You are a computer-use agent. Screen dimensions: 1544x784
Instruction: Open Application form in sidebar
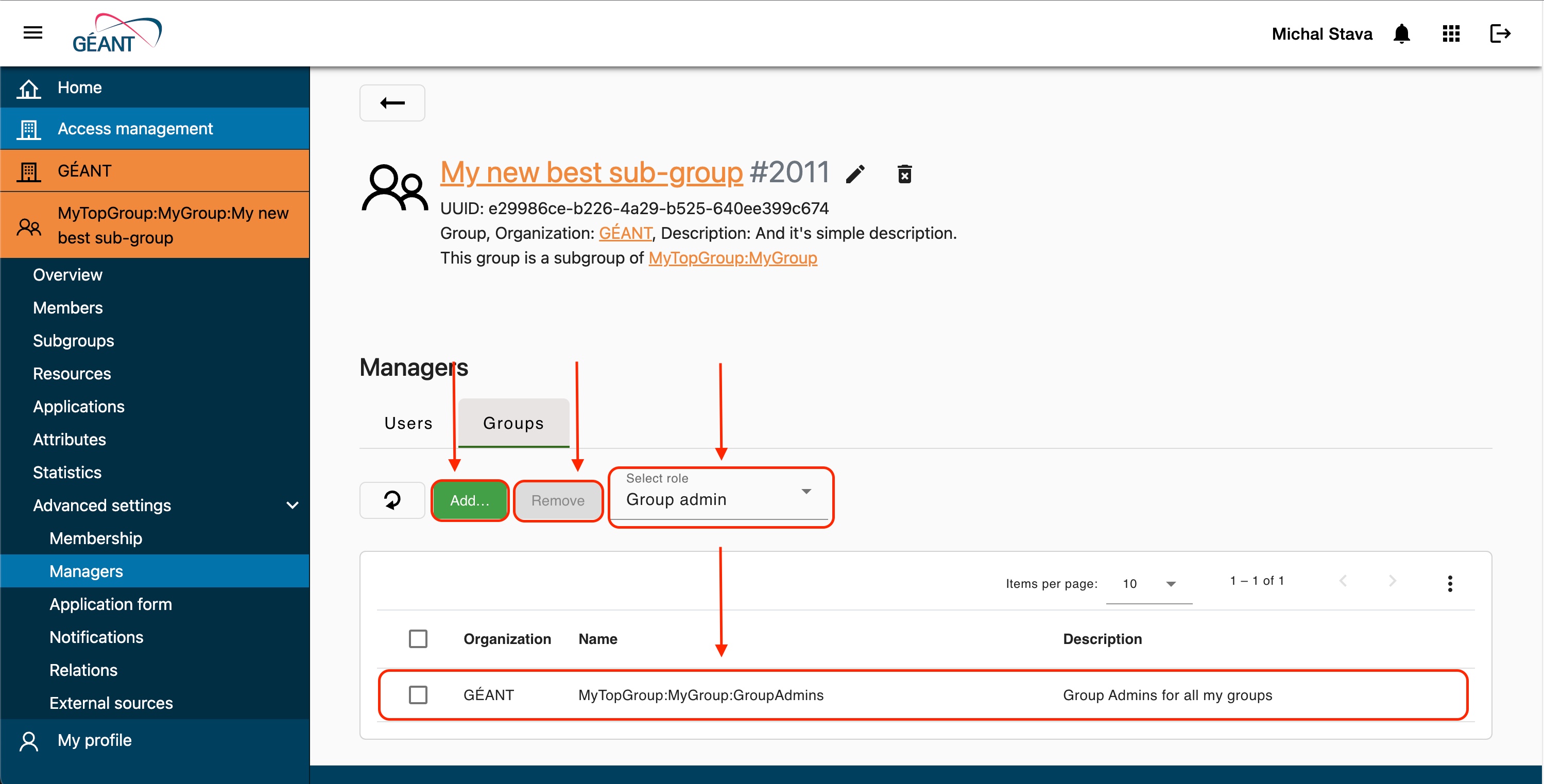(110, 604)
